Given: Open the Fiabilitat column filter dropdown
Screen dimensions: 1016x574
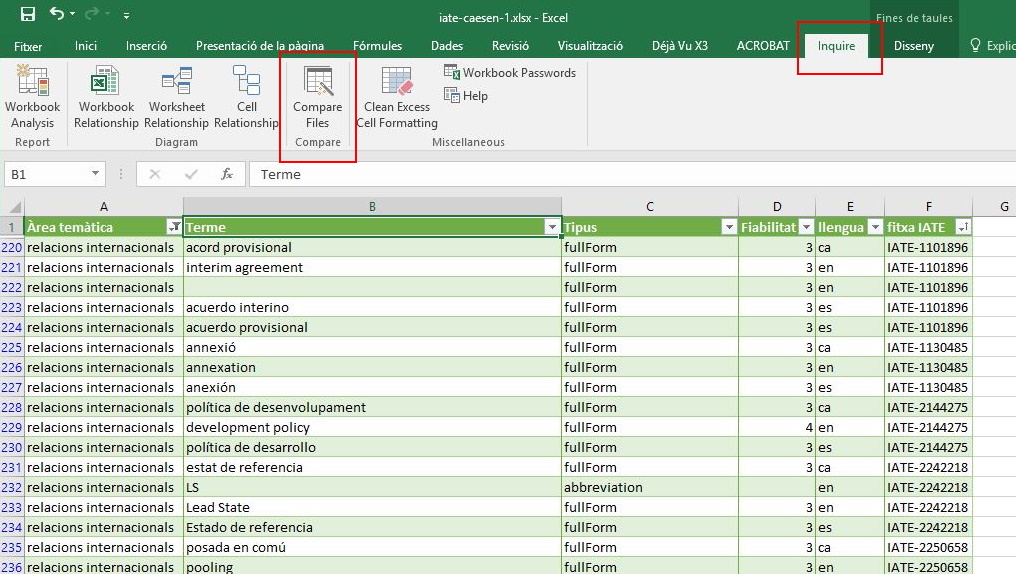Looking at the screenshot, I should pos(806,228).
